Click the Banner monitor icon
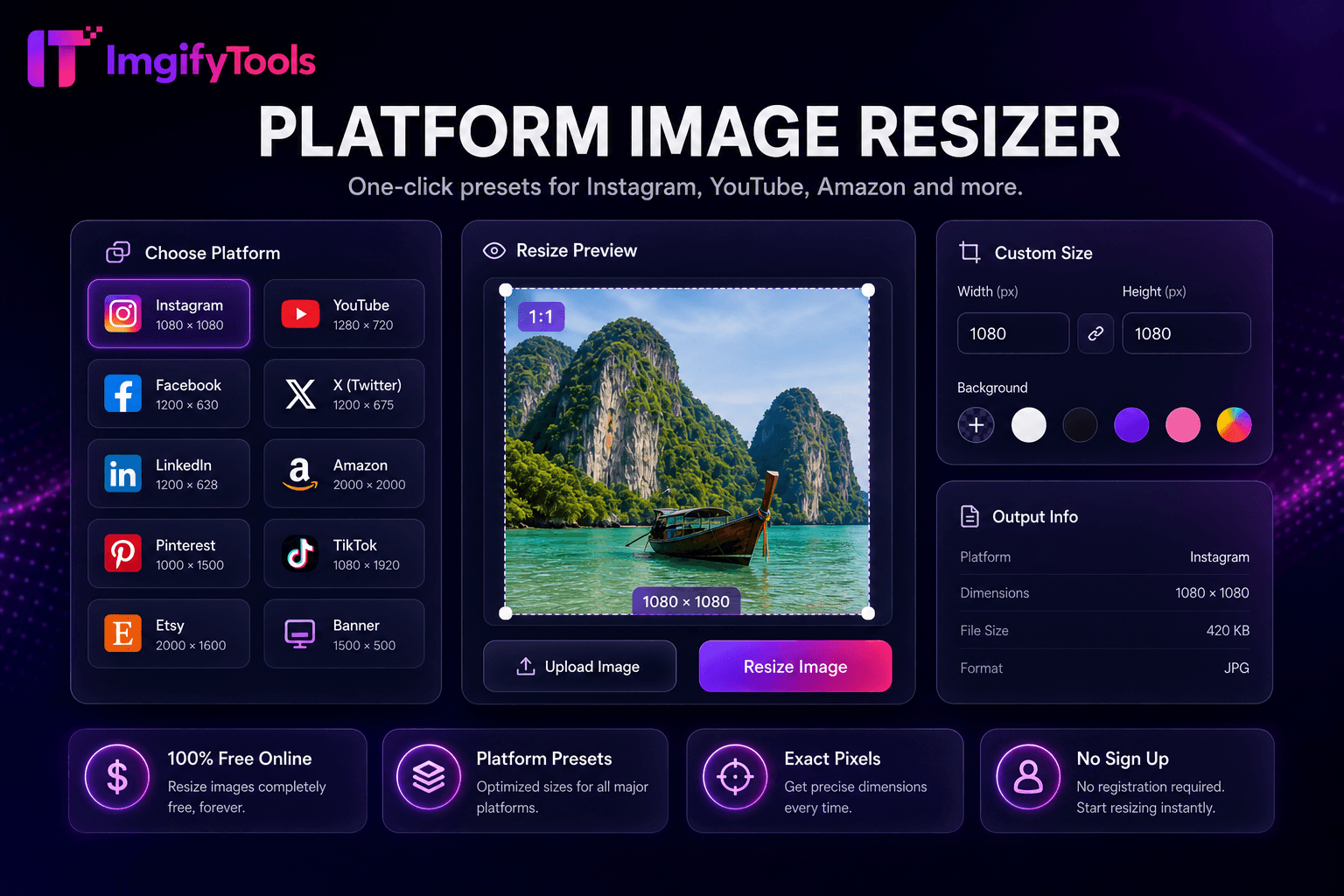The height and width of the screenshot is (896, 1344). pos(300,633)
